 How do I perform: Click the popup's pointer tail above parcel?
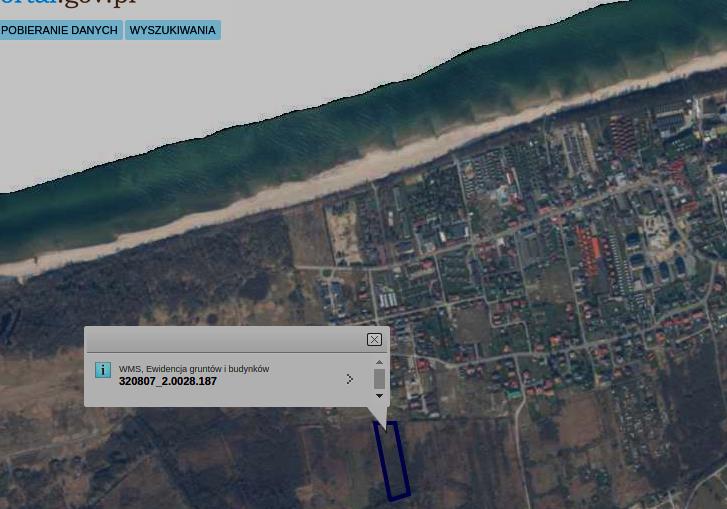(x=377, y=414)
